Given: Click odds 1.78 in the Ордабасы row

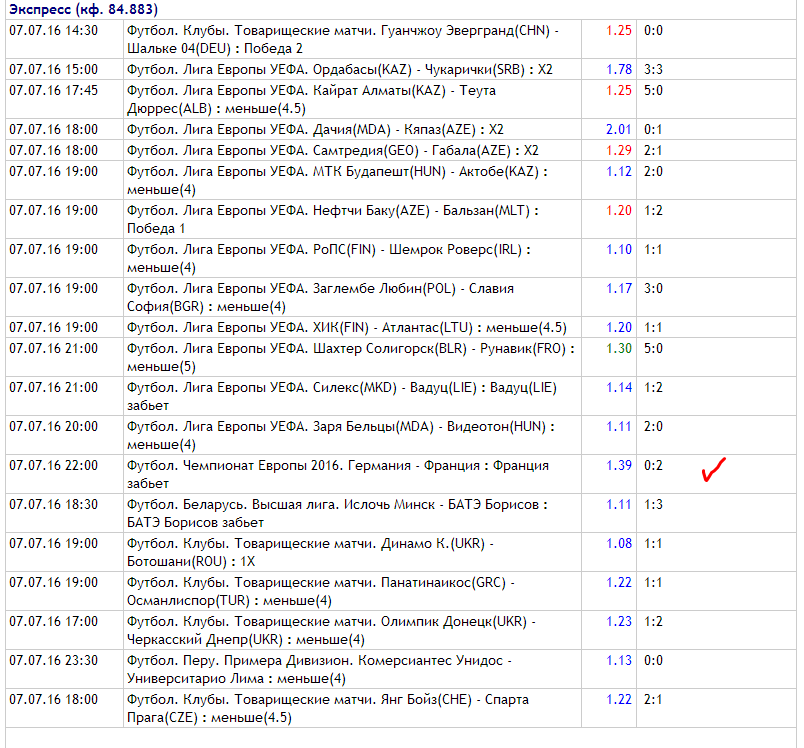Looking at the screenshot, I should [x=619, y=69].
